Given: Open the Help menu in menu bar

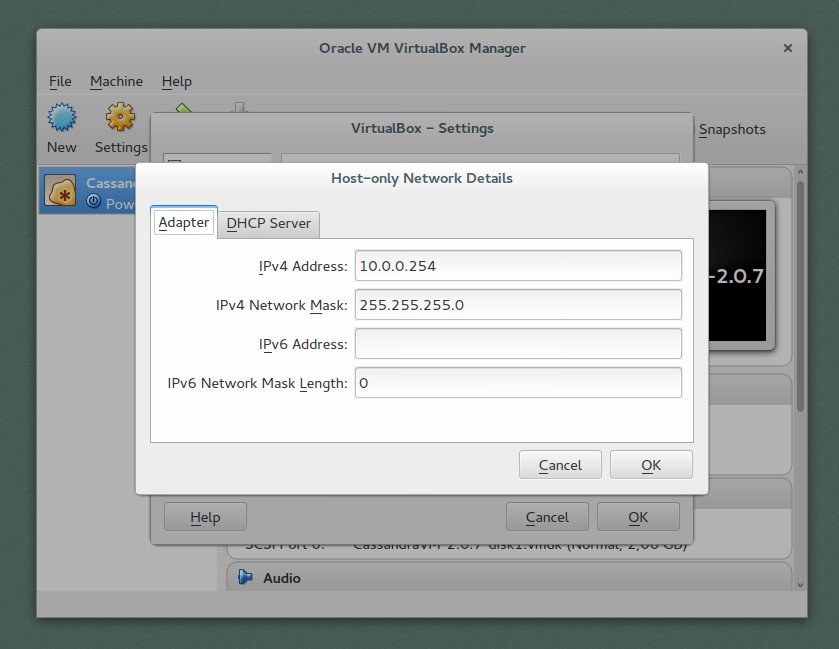Looking at the screenshot, I should click(176, 81).
